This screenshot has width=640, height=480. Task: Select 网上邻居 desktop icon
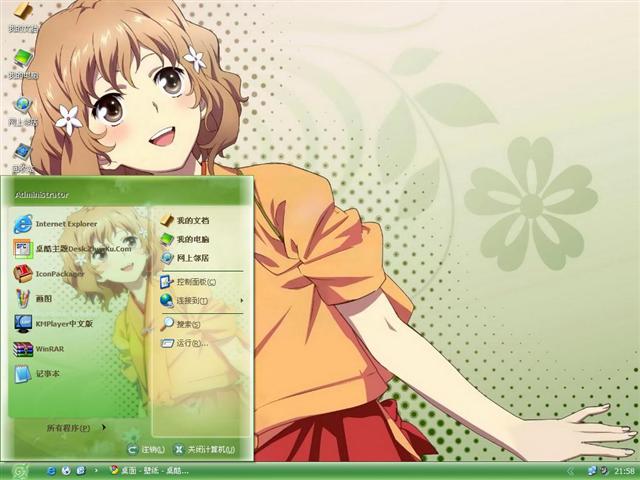pos(23,111)
